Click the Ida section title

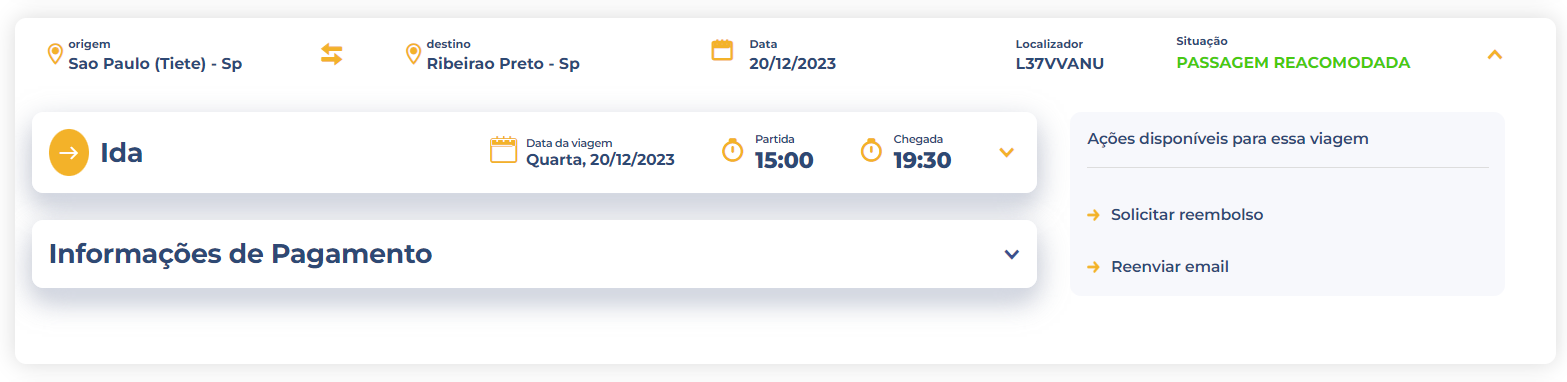pos(121,153)
